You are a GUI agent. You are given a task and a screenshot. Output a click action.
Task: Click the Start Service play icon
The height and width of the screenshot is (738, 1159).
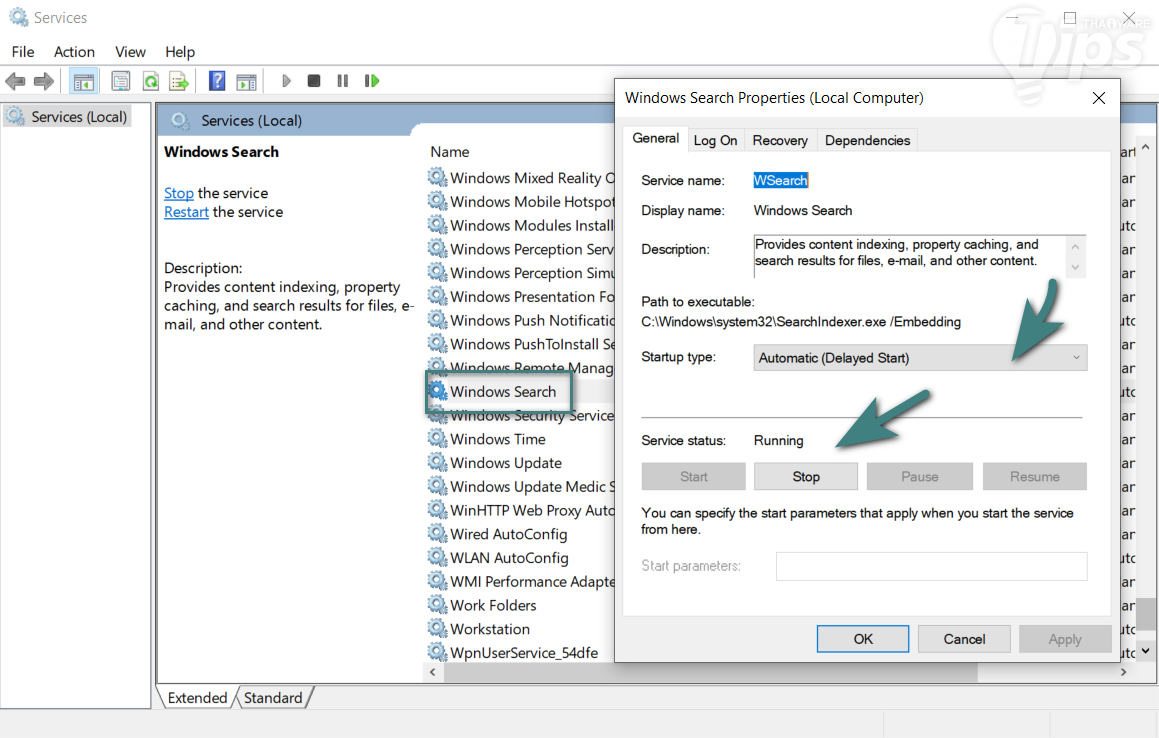point(287,81)
